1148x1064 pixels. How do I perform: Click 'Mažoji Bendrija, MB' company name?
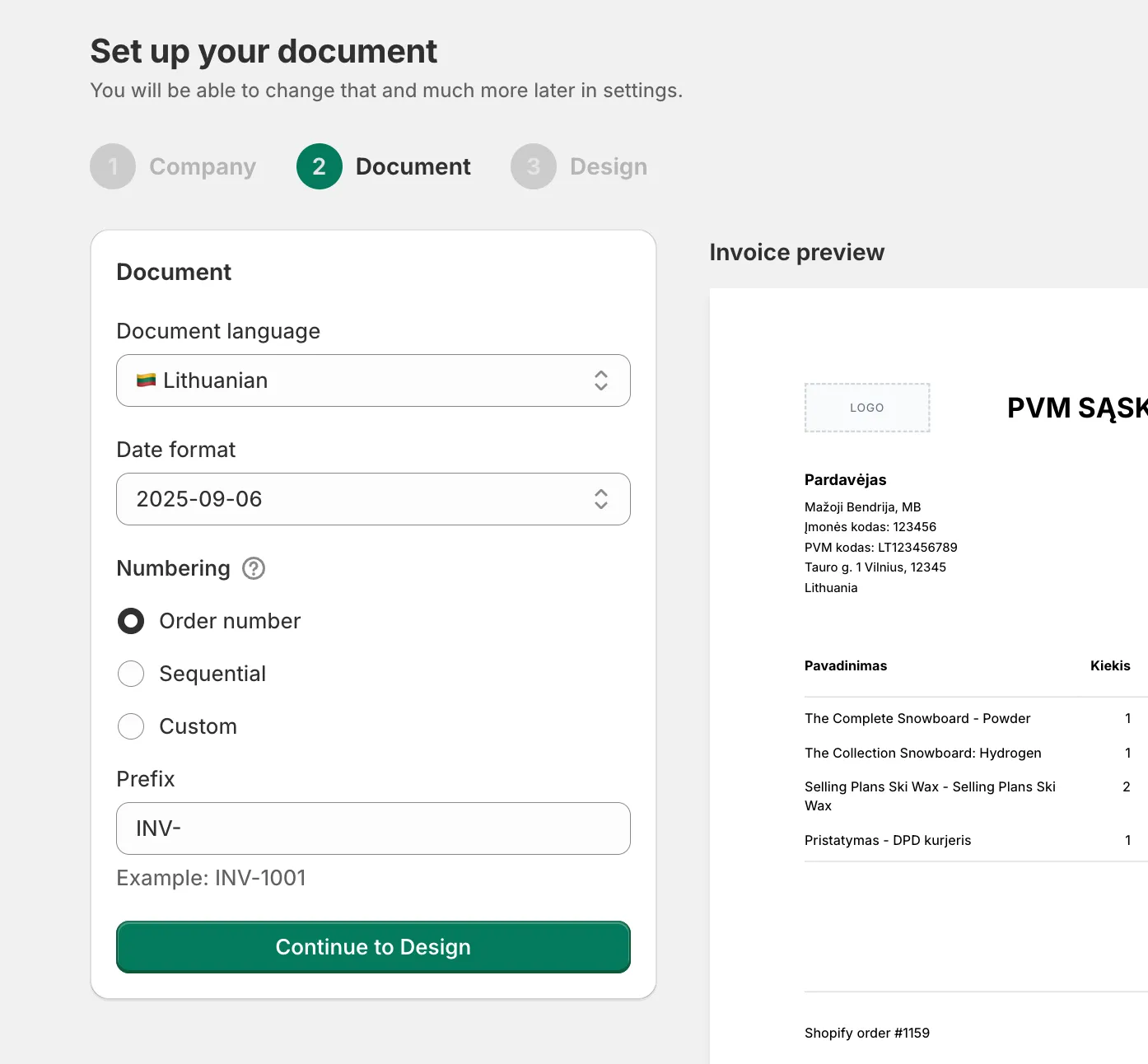[863, 507]
